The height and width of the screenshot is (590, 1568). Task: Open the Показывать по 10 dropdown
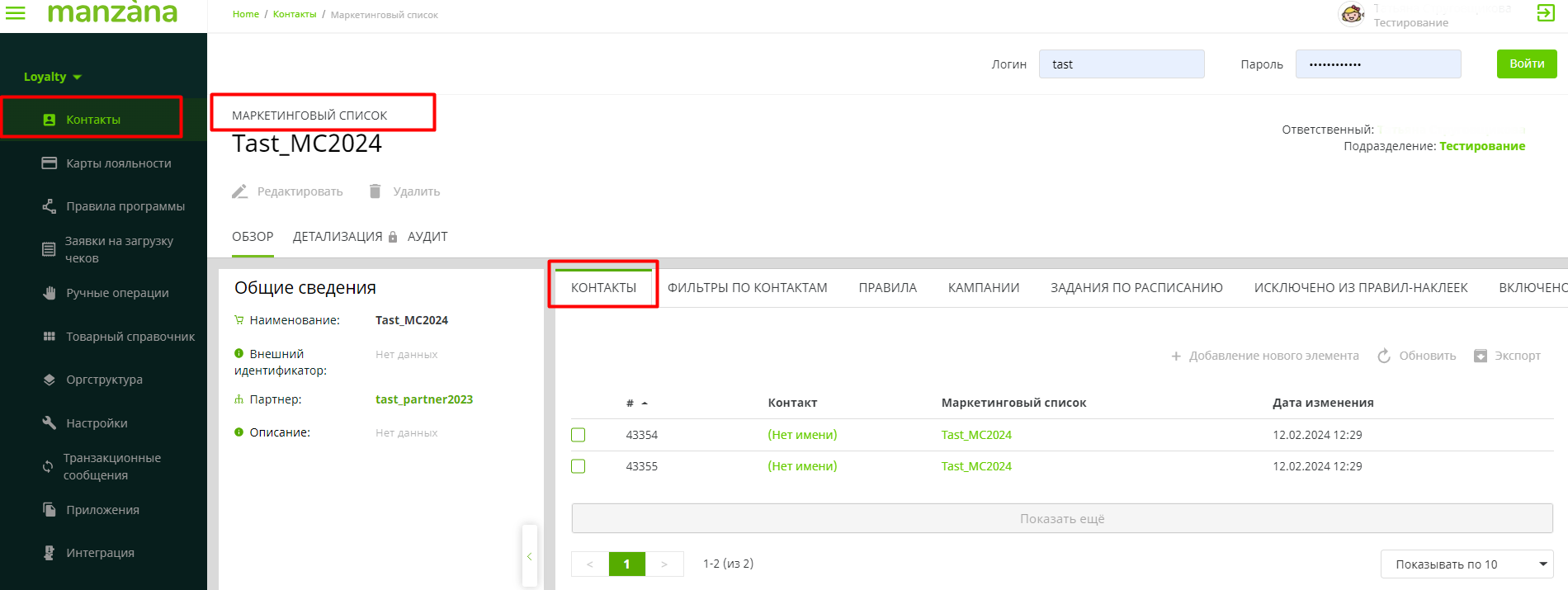1466,564
